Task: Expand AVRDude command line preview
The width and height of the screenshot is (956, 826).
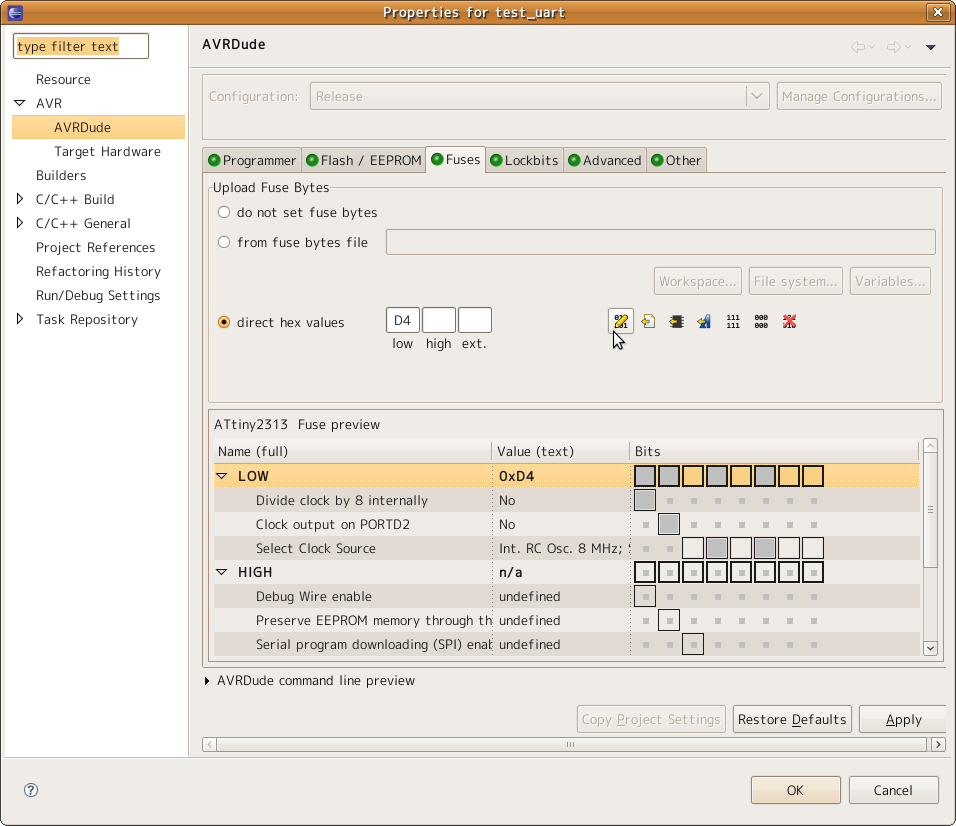Action: point(207,680)
